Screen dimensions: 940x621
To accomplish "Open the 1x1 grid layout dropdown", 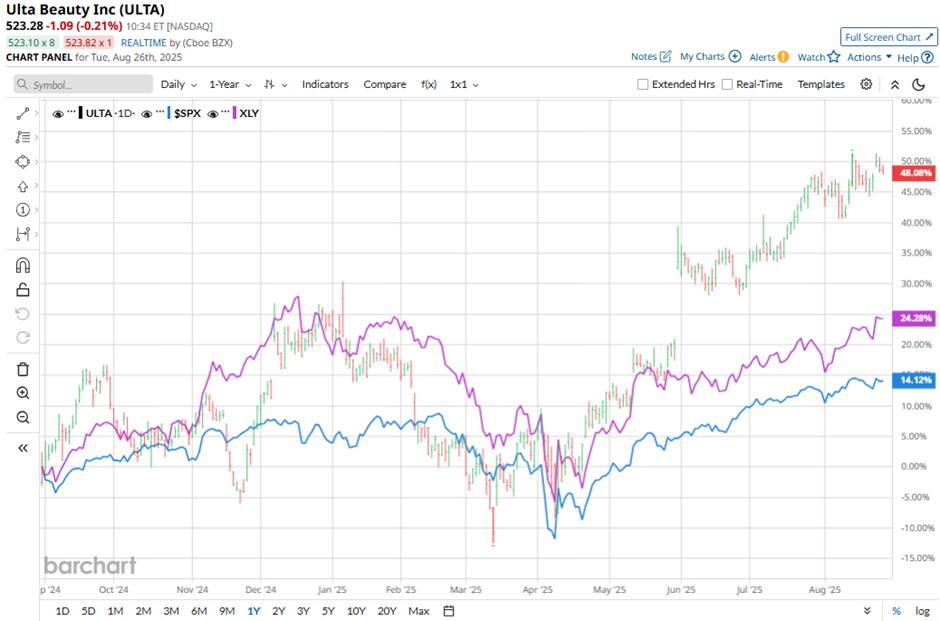I will point(465,85).
